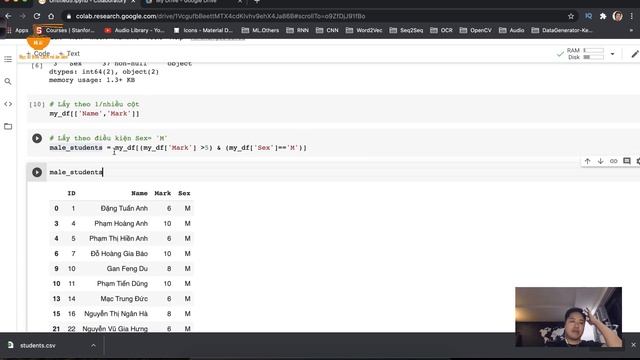Expand the runtime connection dropdown arrow
This screenshot has width=640, height=360.
pyautogui.click(x=612, y=54)
